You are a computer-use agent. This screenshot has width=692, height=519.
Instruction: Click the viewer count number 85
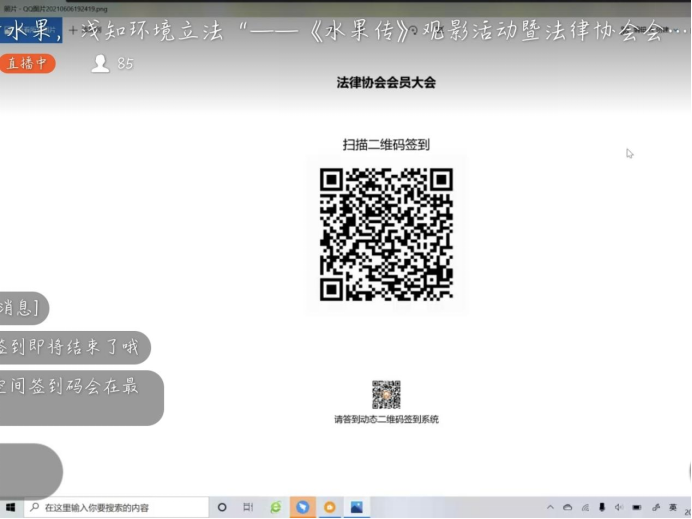(125, 64)
